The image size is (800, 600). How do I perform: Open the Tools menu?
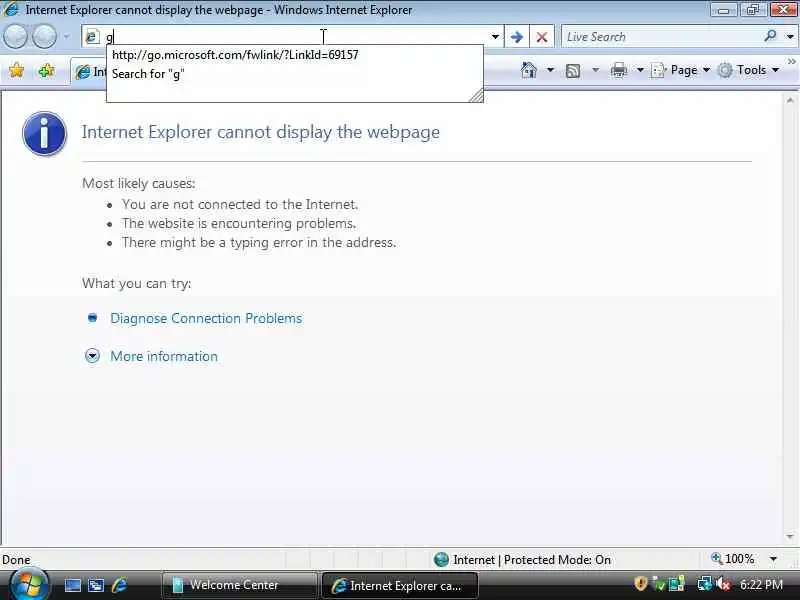point(748,70)
